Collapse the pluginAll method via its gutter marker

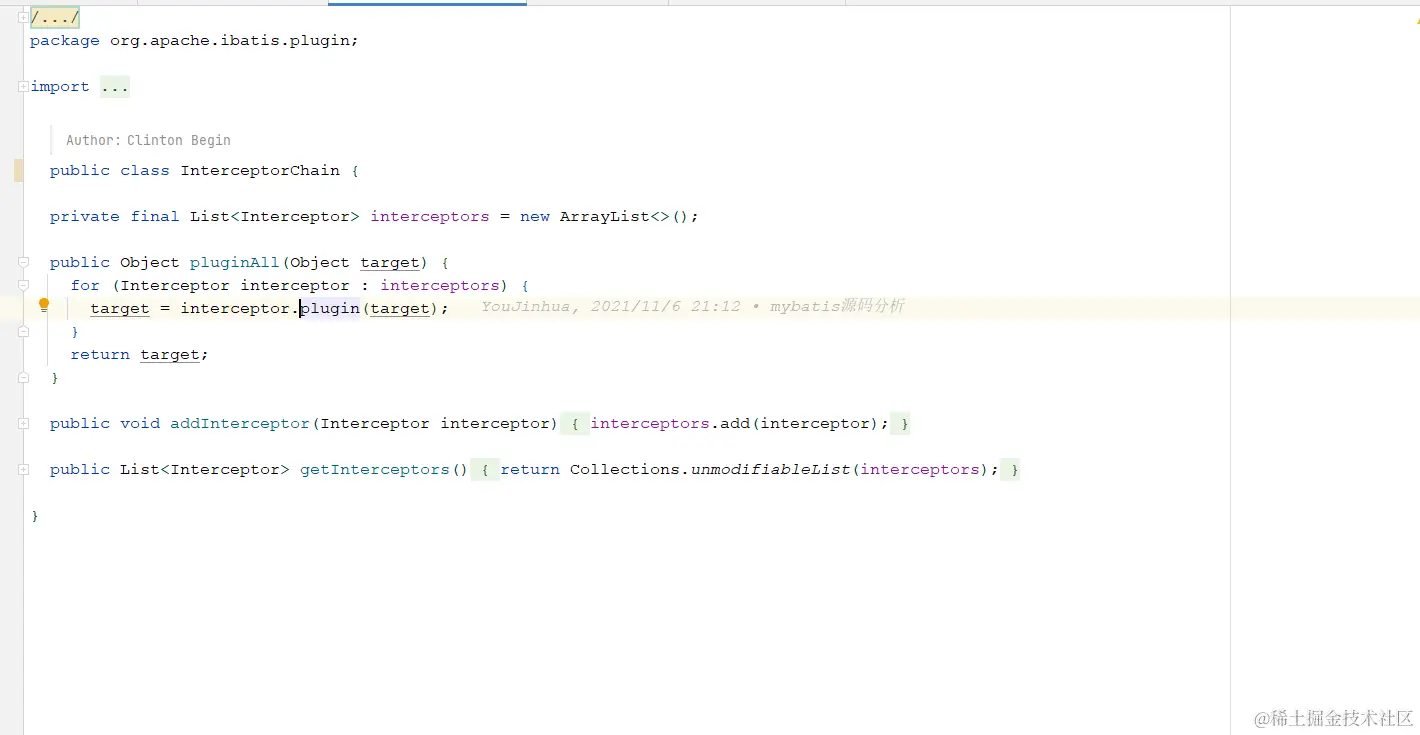coord(23,262)
